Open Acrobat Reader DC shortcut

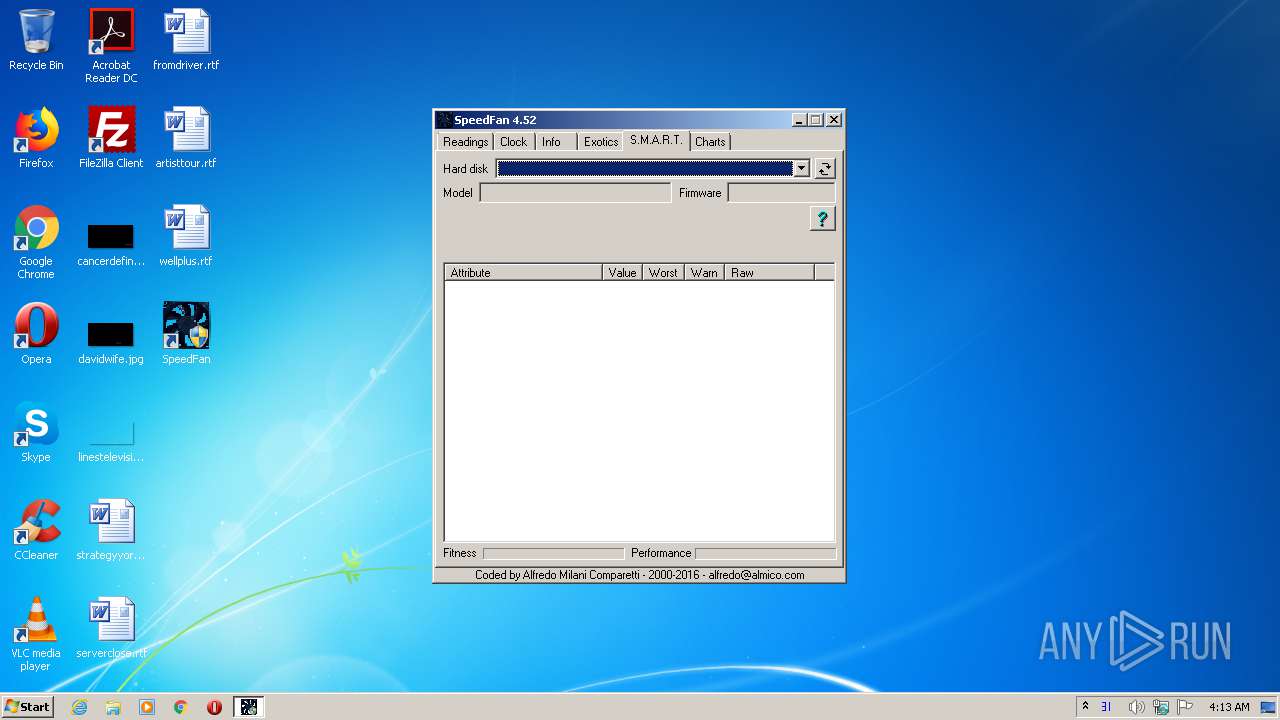coord(111,46)
